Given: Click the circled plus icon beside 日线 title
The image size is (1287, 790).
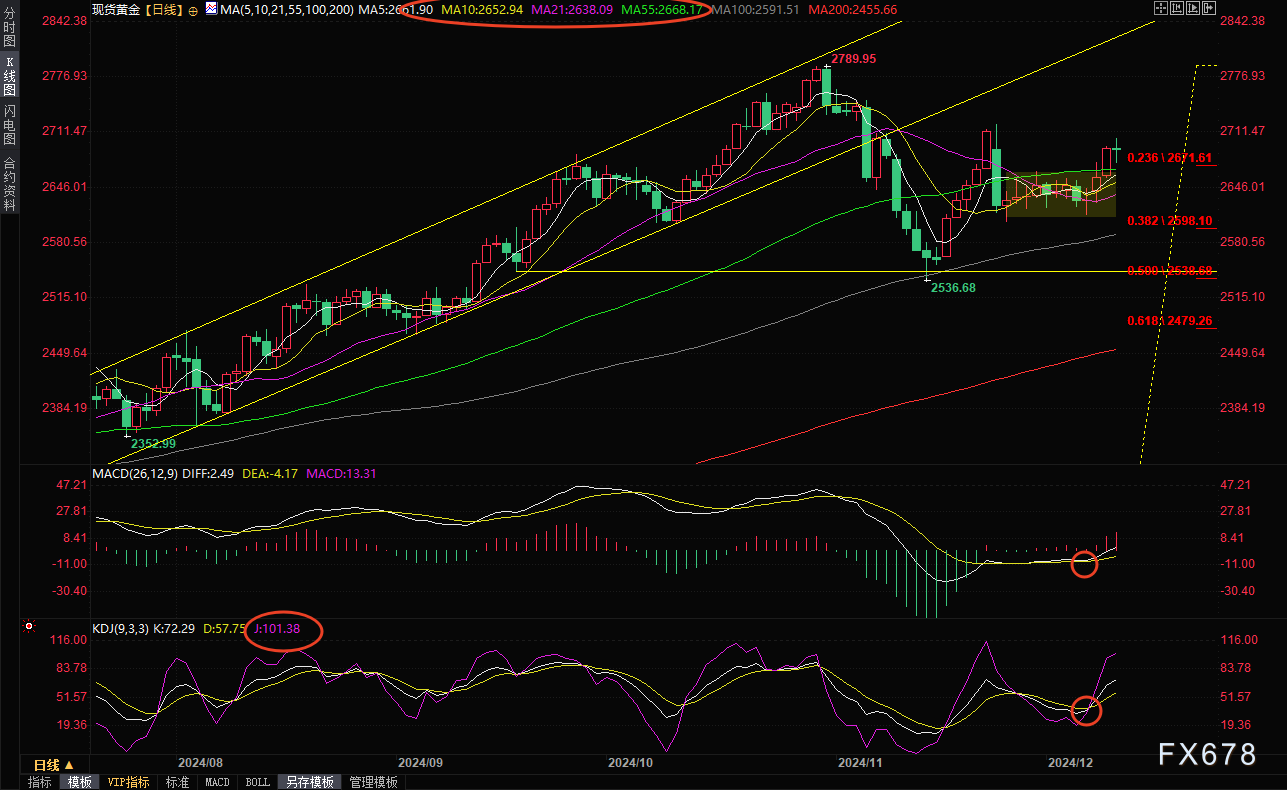Looking at the screenshot, I should click(193, 10).
